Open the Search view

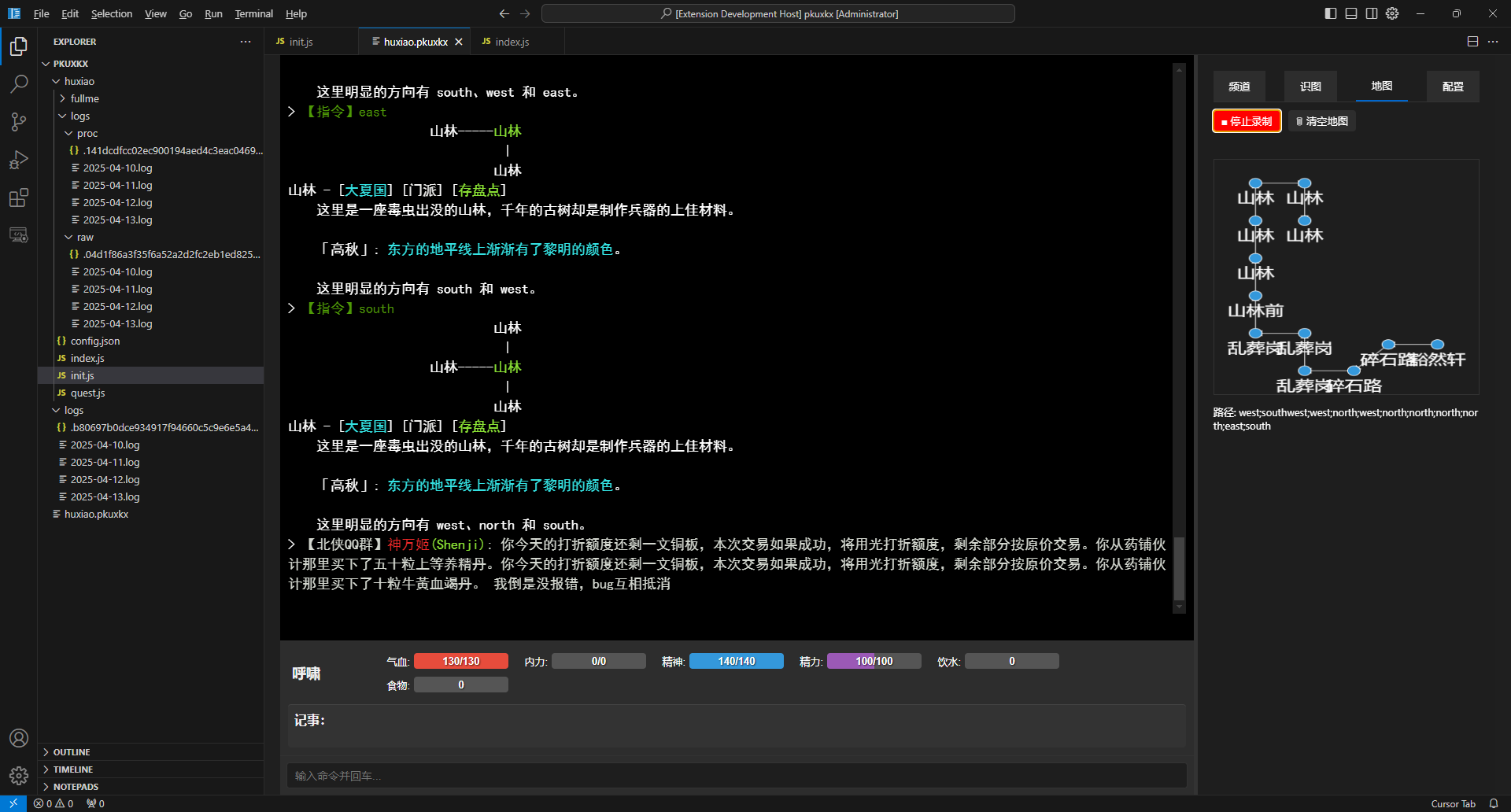click(x=19, y=83)
